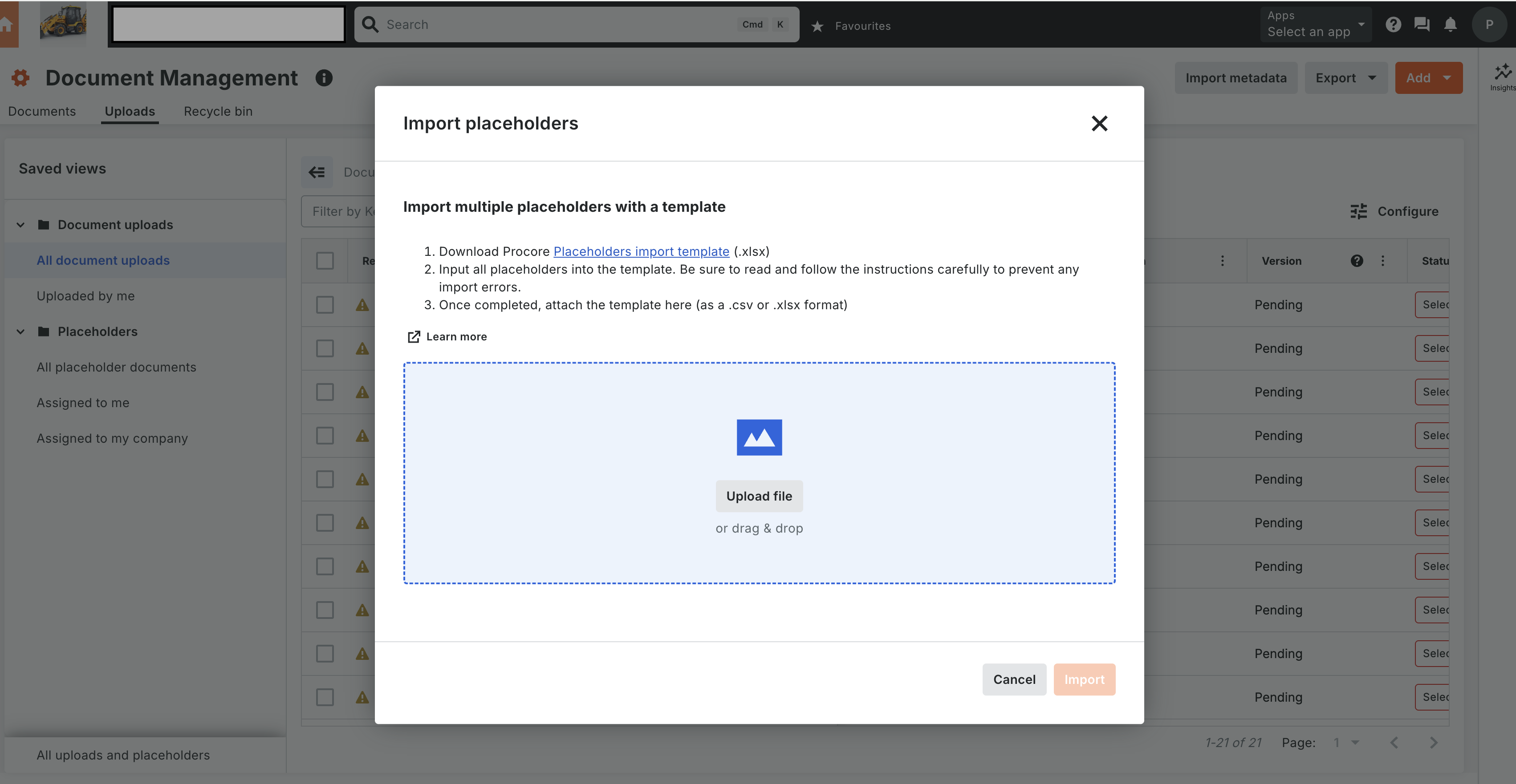Click the Document Management info icon

click(x=324, y=77)
